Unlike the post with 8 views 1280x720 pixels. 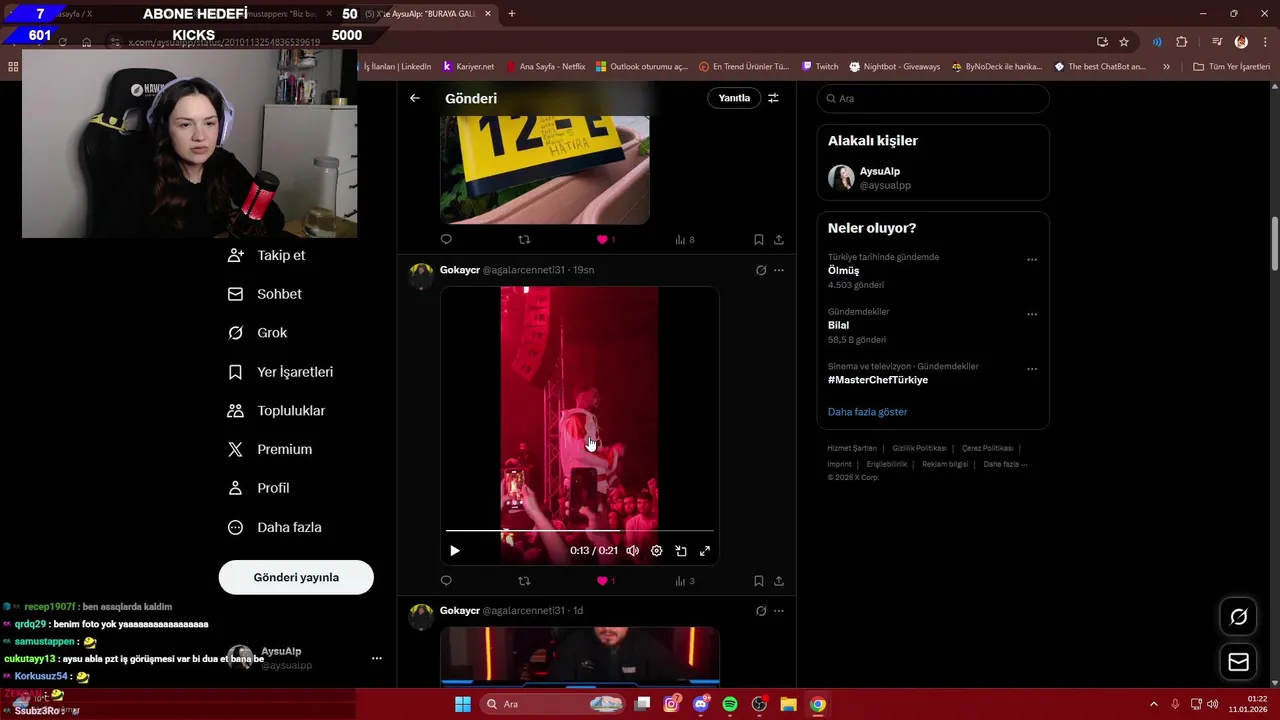click(x=602, y=239)
